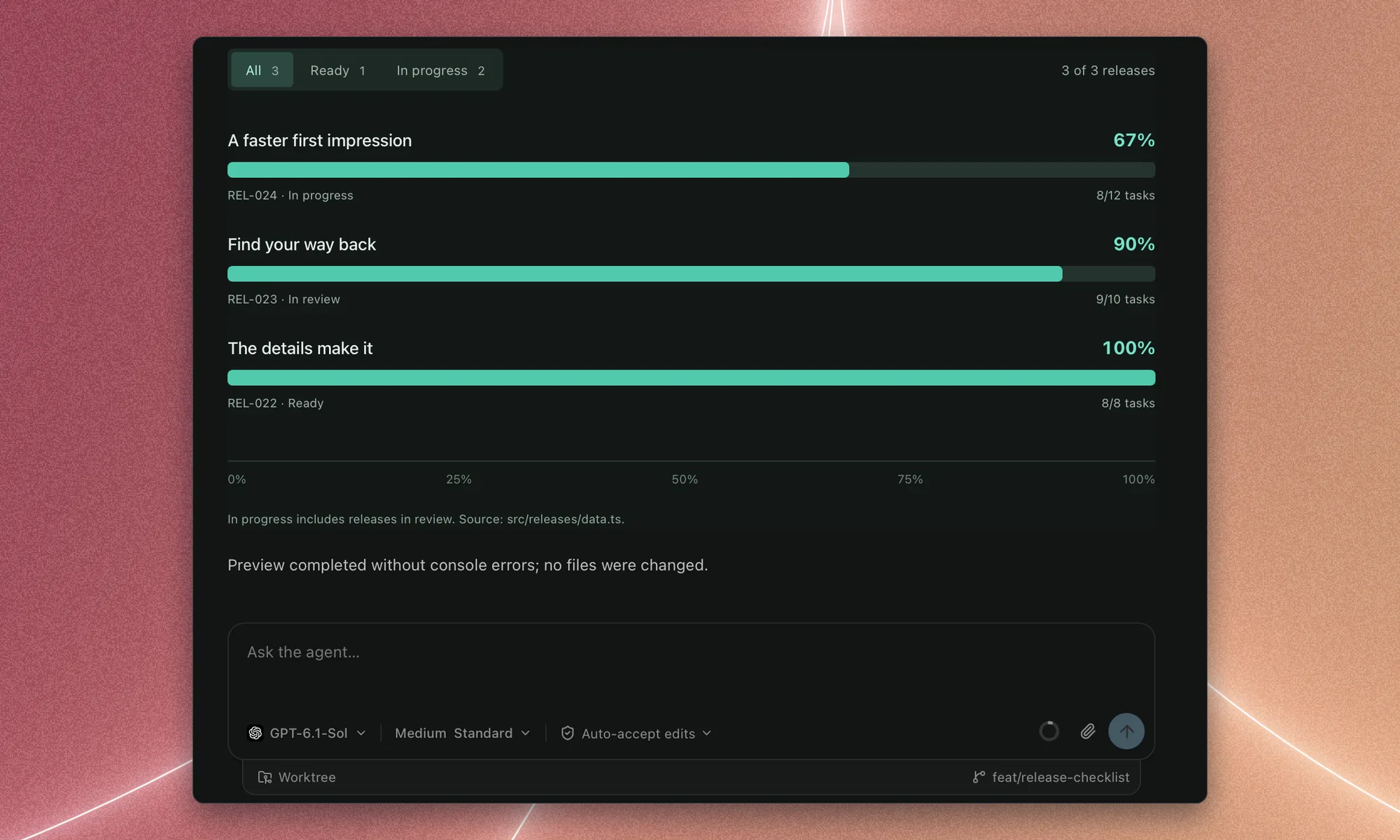Send message with the up arrow button
Image resolution: width=1400 pixels, height=840 pixels.
click(1126, 731)
